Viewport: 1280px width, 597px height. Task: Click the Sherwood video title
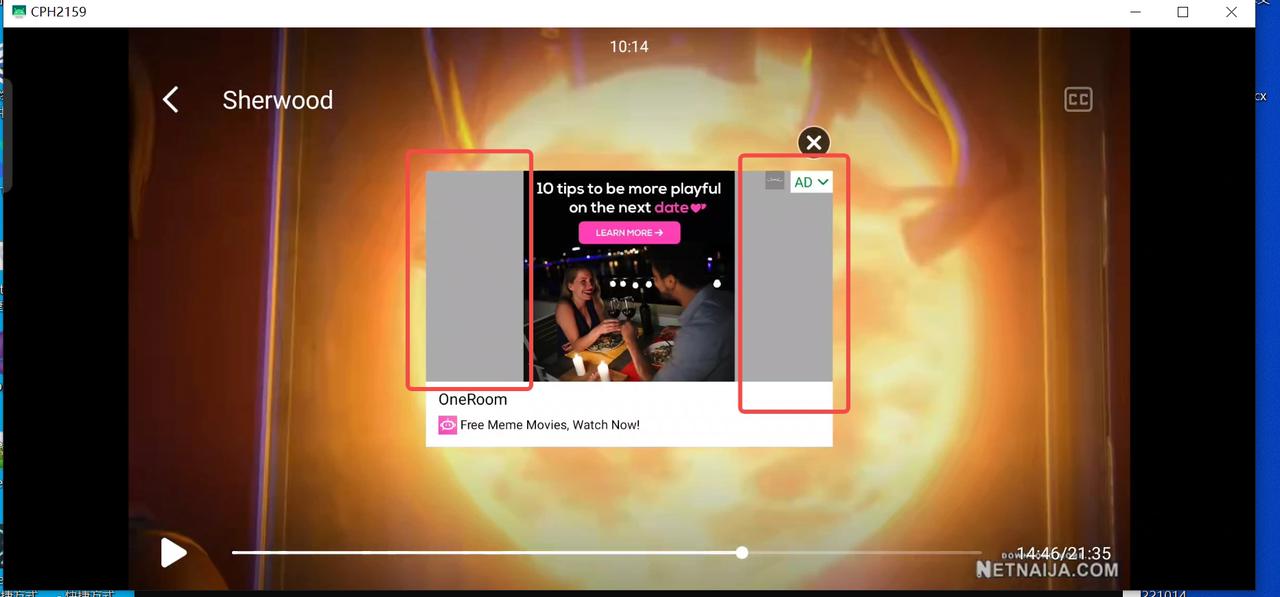coord(277,100)
